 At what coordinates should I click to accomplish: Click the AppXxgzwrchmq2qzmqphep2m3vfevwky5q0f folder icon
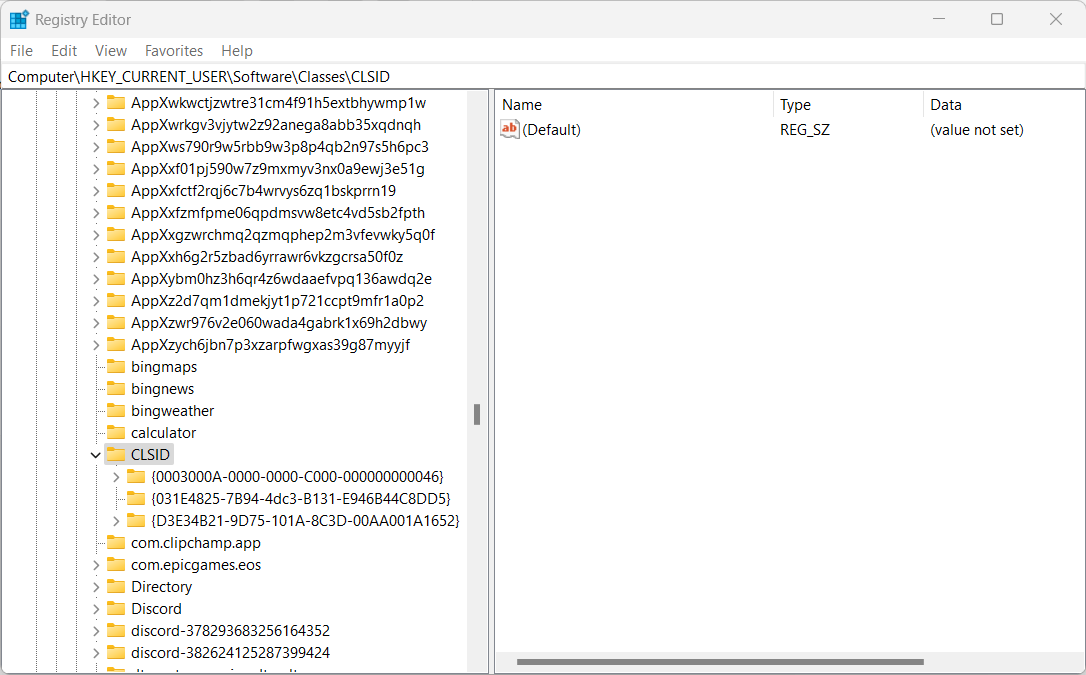point(116,235)
